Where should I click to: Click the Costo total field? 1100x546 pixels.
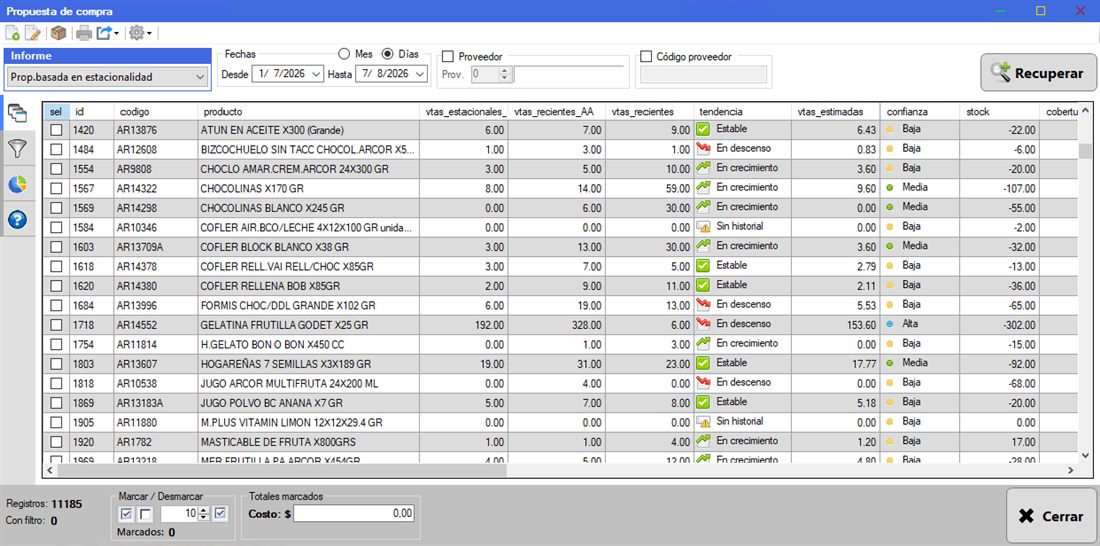pos(354,514)
